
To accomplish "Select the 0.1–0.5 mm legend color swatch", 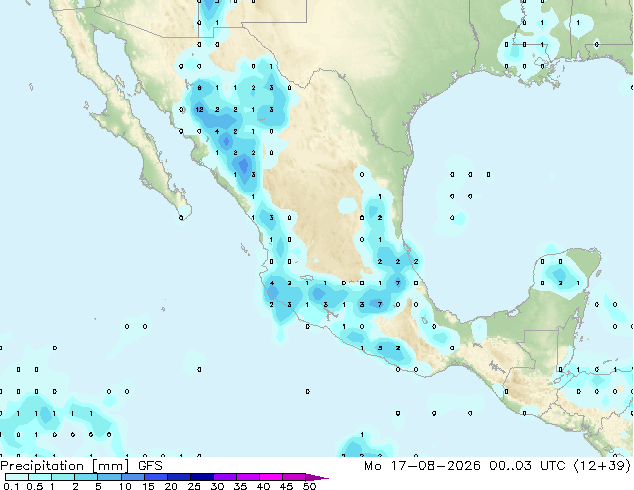I will 17,477.
